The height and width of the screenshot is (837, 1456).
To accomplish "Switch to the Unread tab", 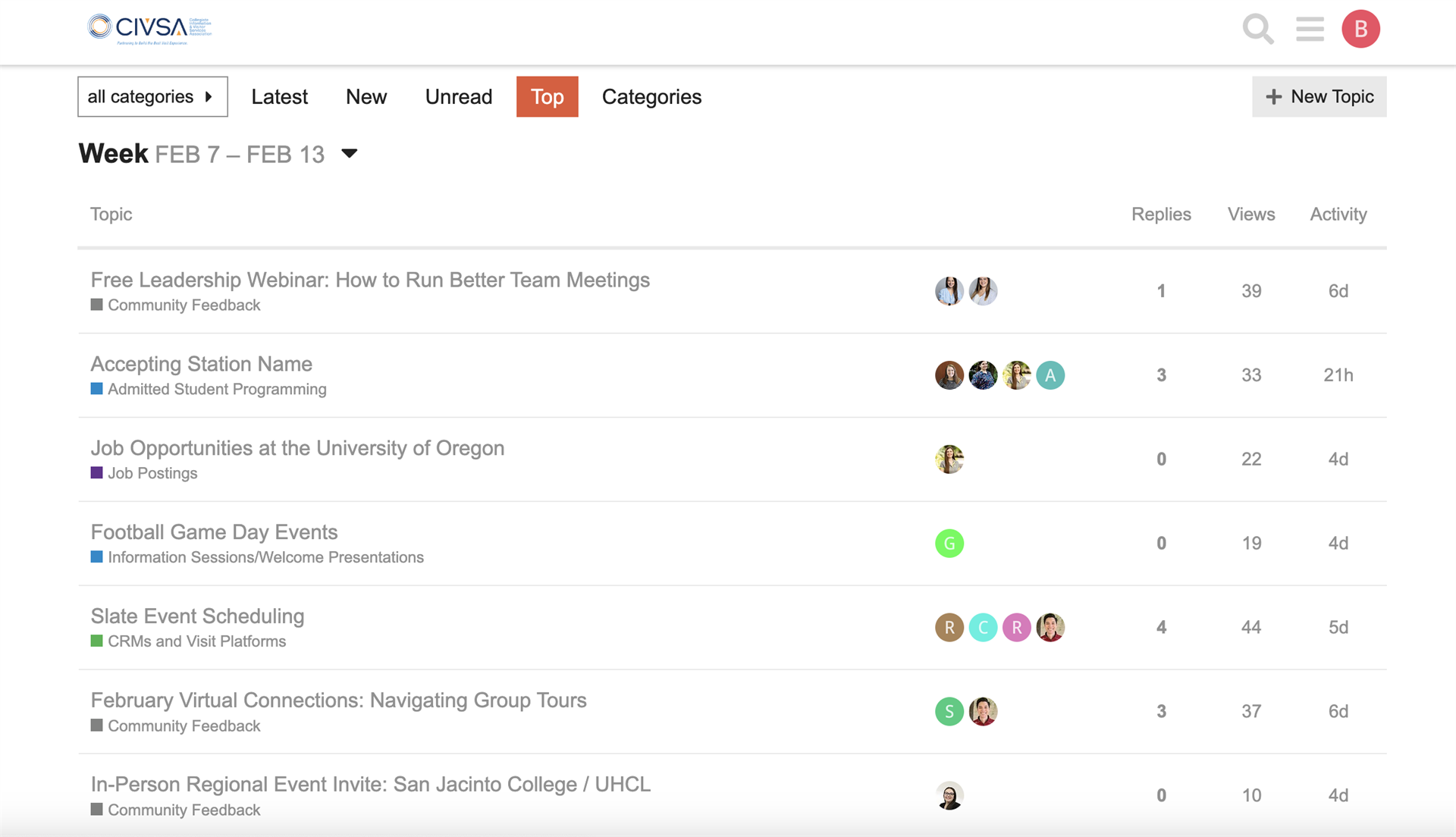I will 458,97.
